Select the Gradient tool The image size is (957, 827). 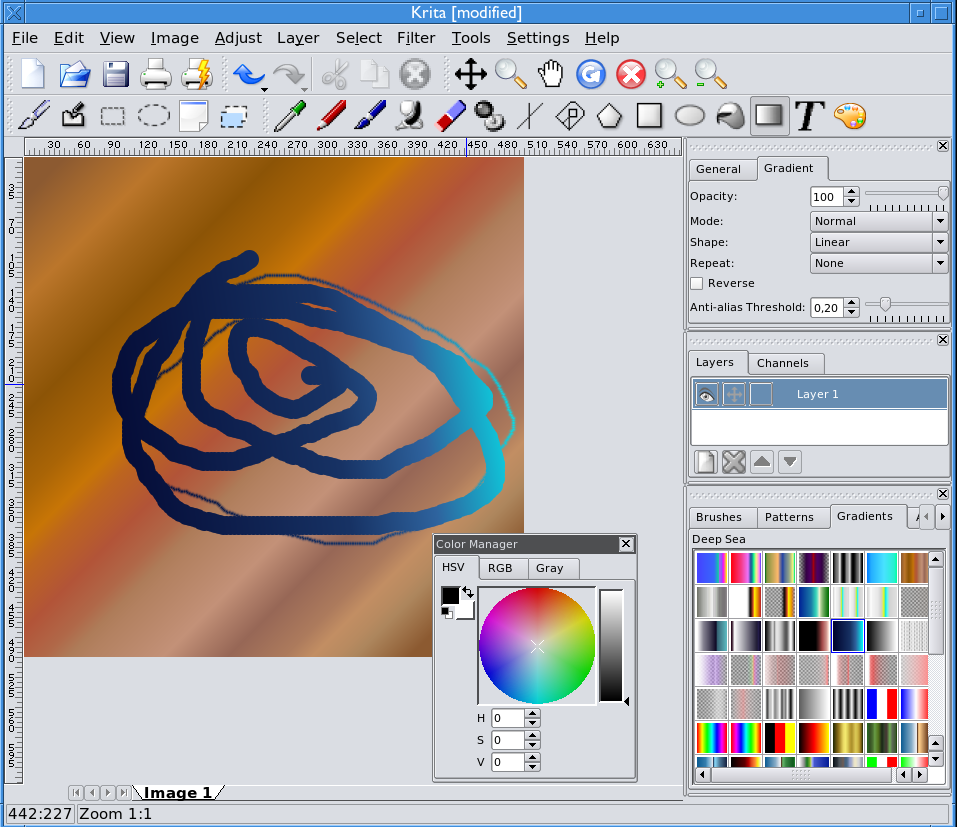[x=769, y=115]
